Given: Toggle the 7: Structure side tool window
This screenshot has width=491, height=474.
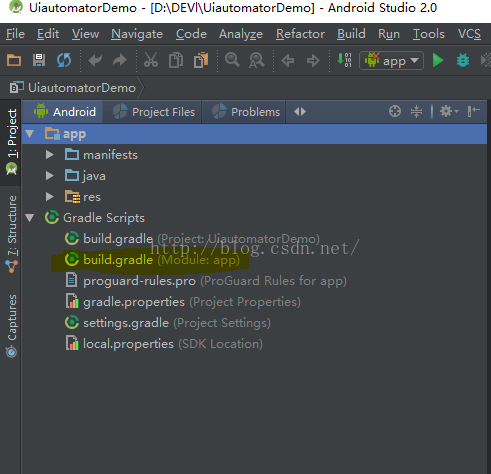Looking at the screenshot, I should 12,226.
